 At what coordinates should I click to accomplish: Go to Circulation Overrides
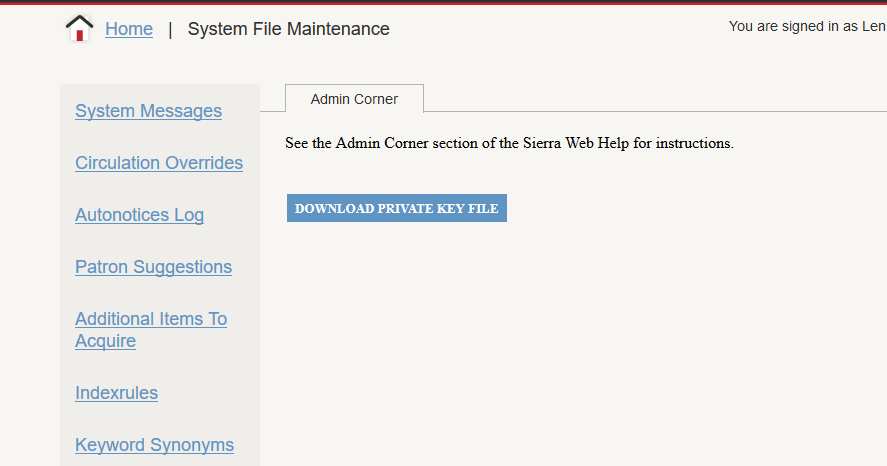[x=159, y=163]
